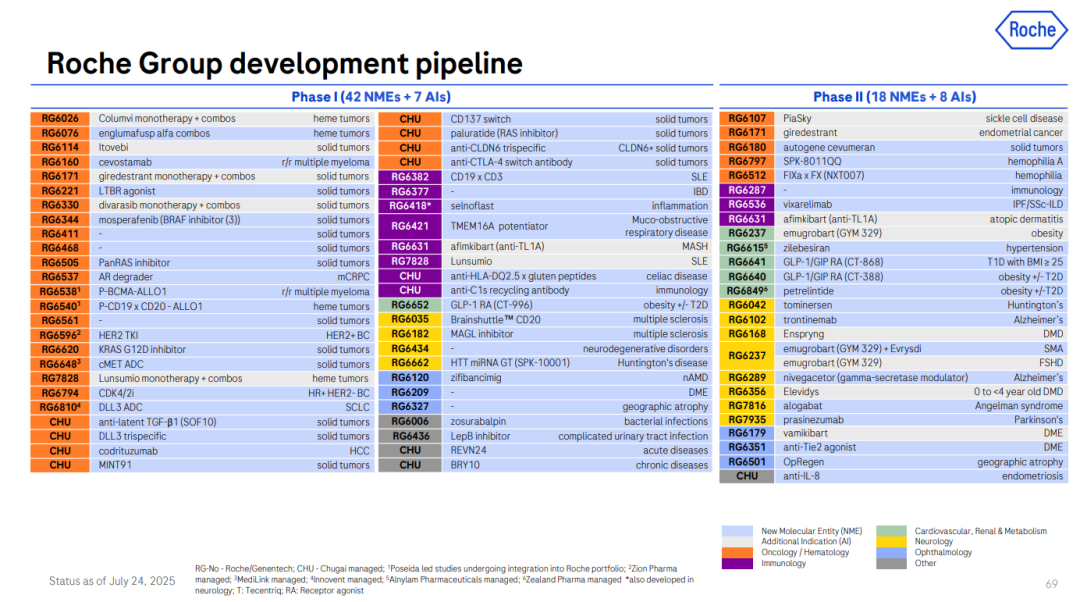Select TMEM16A potentiator entry

[x=499, y=227]
